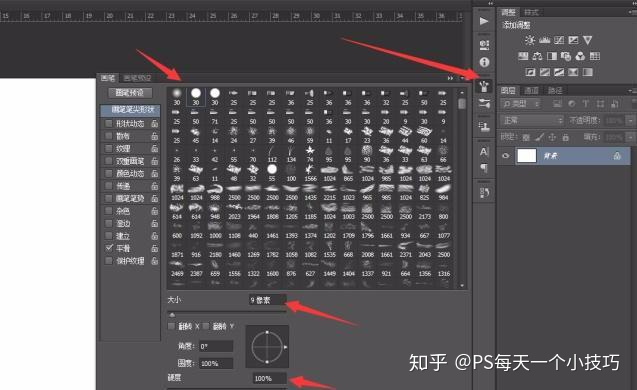Click lock all padlock beside 锁定
The width and height of the screenshot is (637, 390).
[x=565, y=137]
